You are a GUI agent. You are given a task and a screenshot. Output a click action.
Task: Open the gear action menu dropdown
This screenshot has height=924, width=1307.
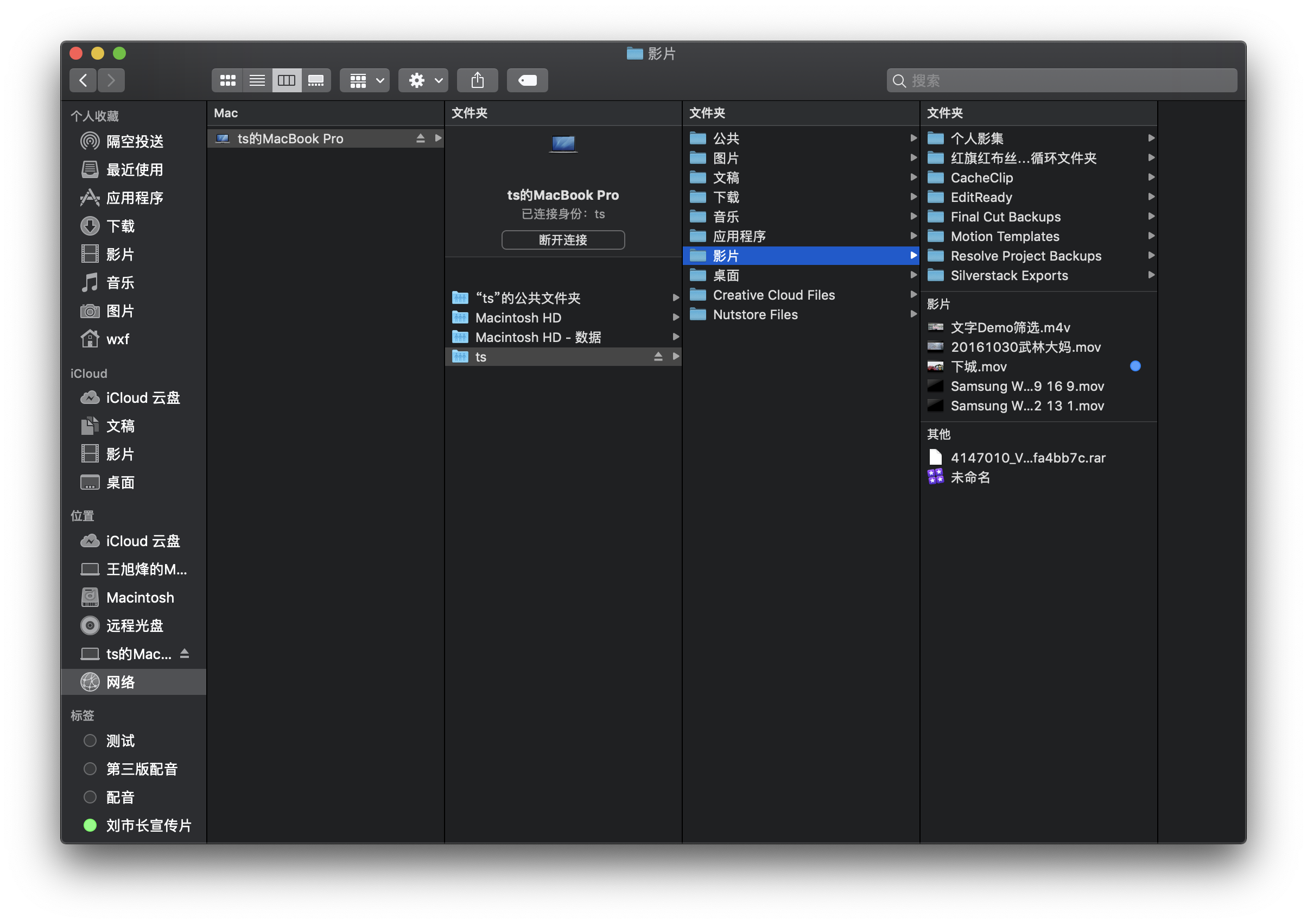[423, 80]
